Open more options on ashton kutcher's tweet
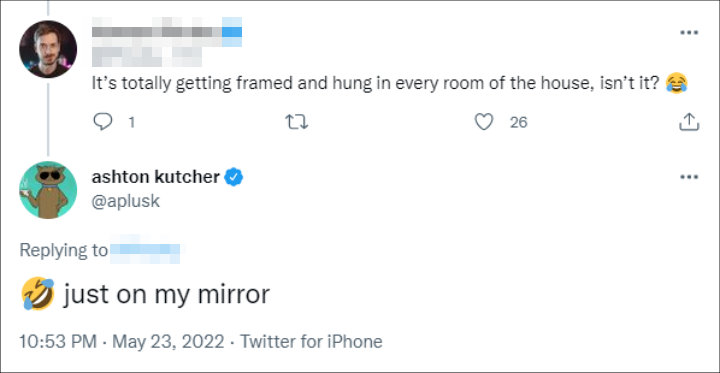The height and width of the screenshot is (373, 720). coord(689,177)
